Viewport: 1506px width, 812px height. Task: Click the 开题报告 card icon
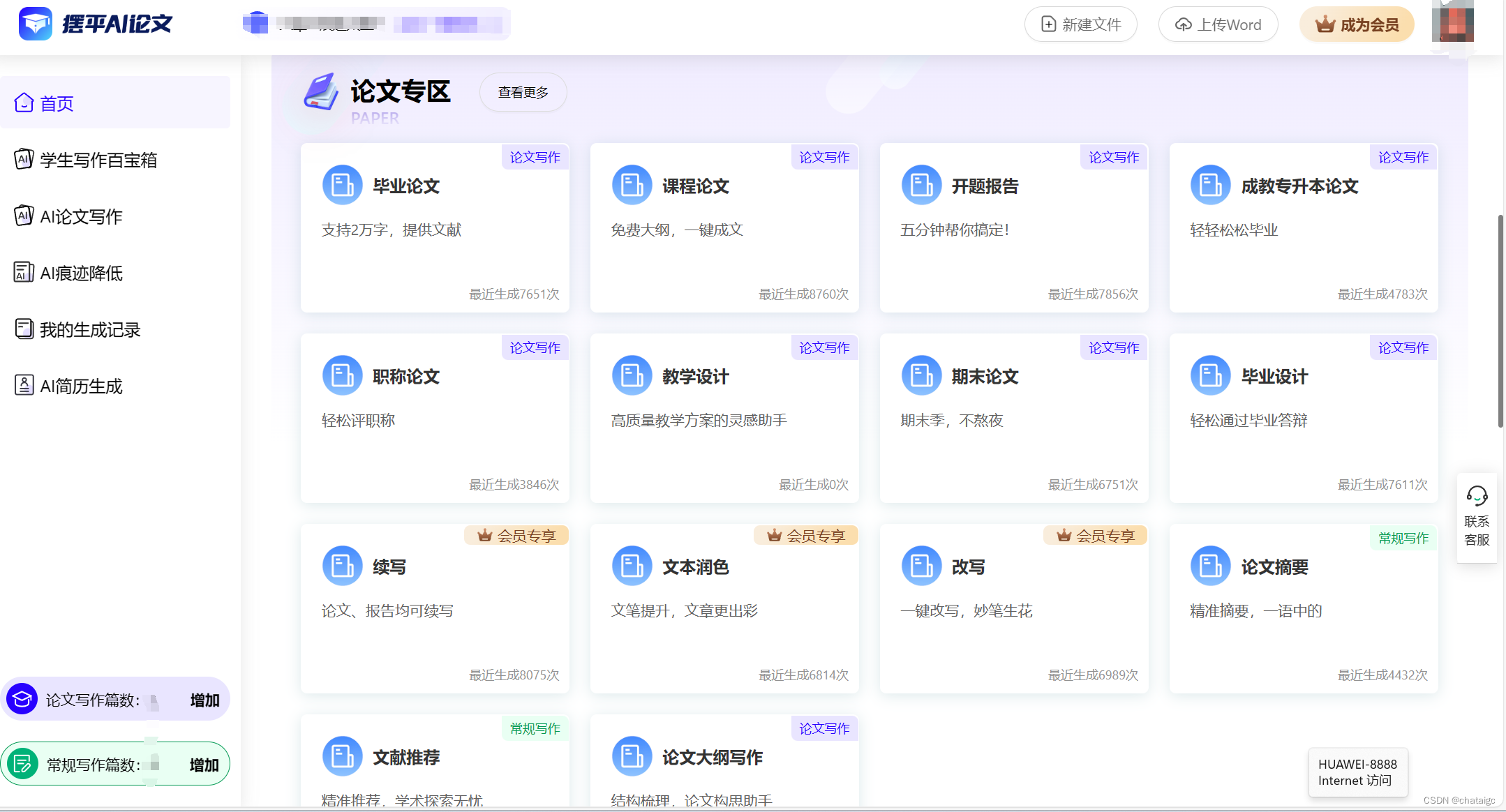point(921,186)
